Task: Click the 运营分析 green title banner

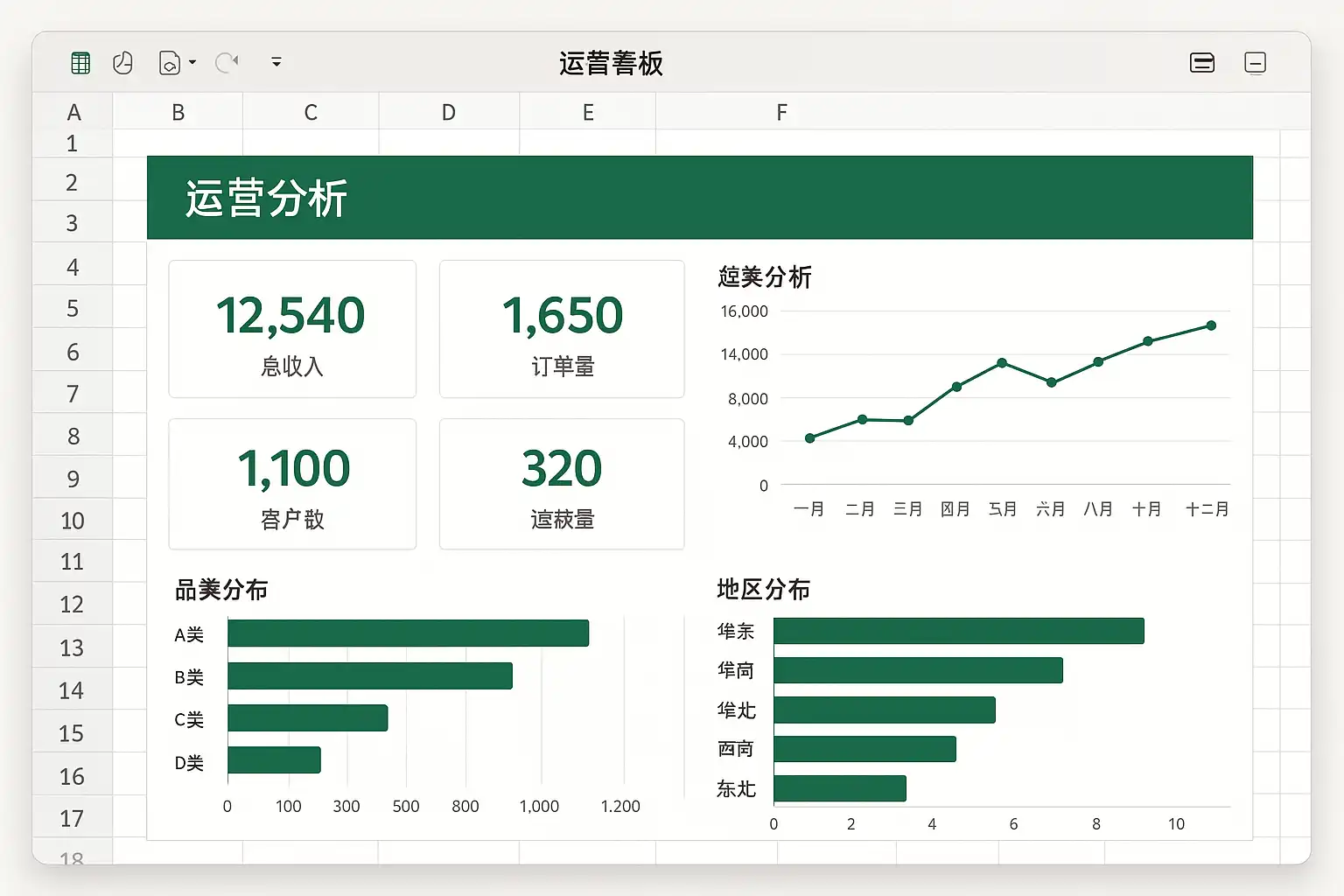Action: tap(699, 198)
